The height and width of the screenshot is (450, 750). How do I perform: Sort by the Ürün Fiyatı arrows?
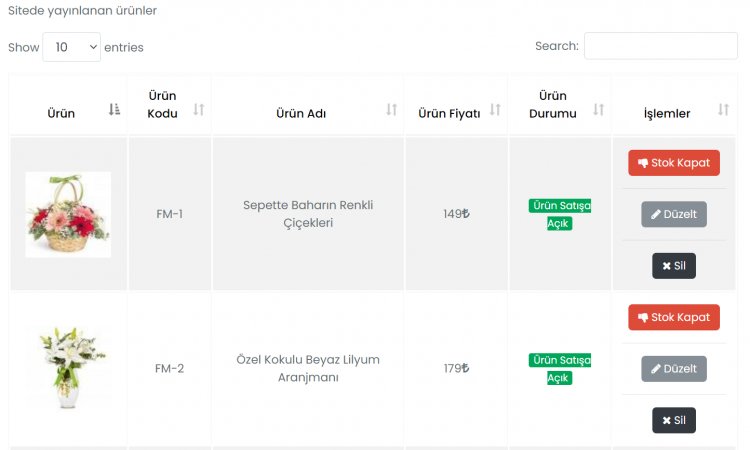pyautogui.click(x=495, y=110)
